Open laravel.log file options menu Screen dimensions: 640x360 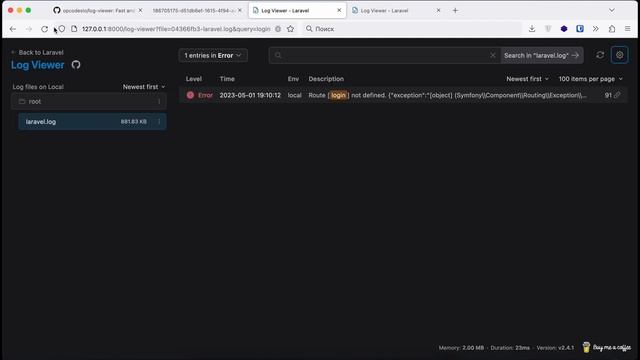coord(159,122)
